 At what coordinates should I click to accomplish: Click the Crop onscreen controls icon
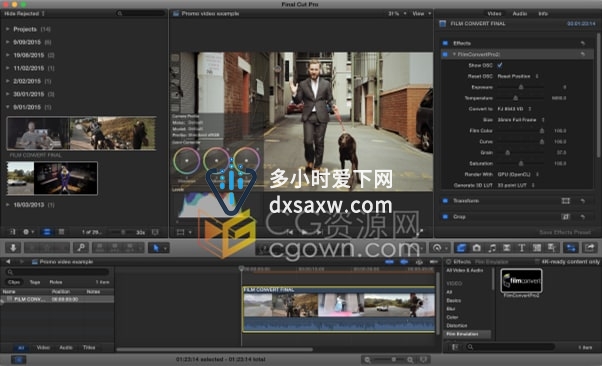click(566, 217)
